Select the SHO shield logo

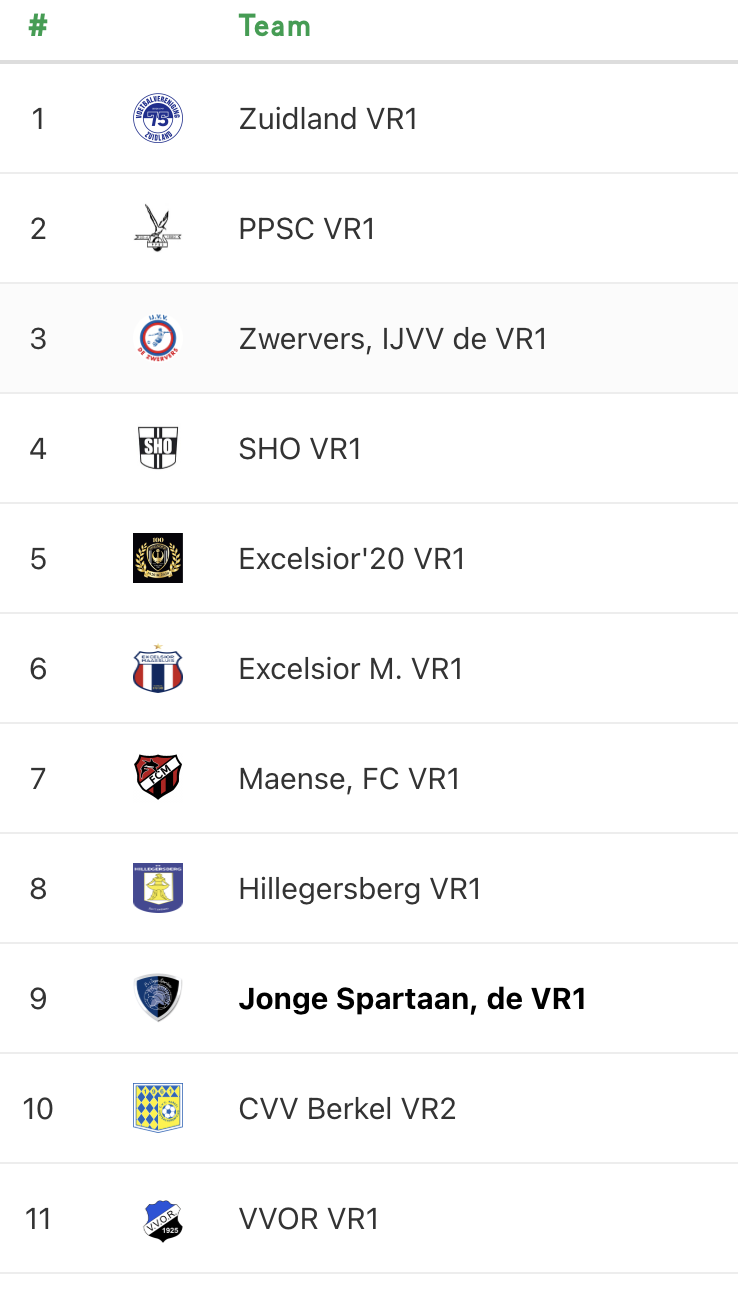tap(158, 449)
